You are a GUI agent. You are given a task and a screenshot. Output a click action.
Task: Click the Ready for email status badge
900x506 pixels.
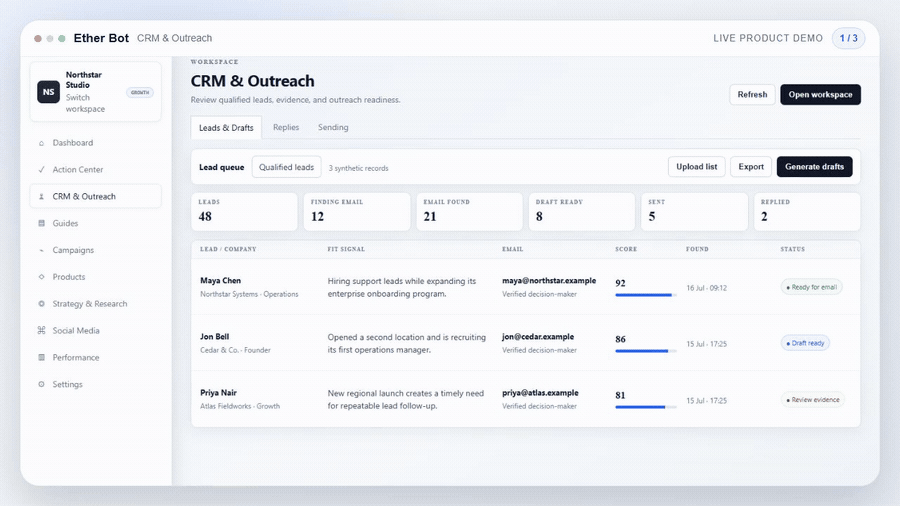(812, 287)
